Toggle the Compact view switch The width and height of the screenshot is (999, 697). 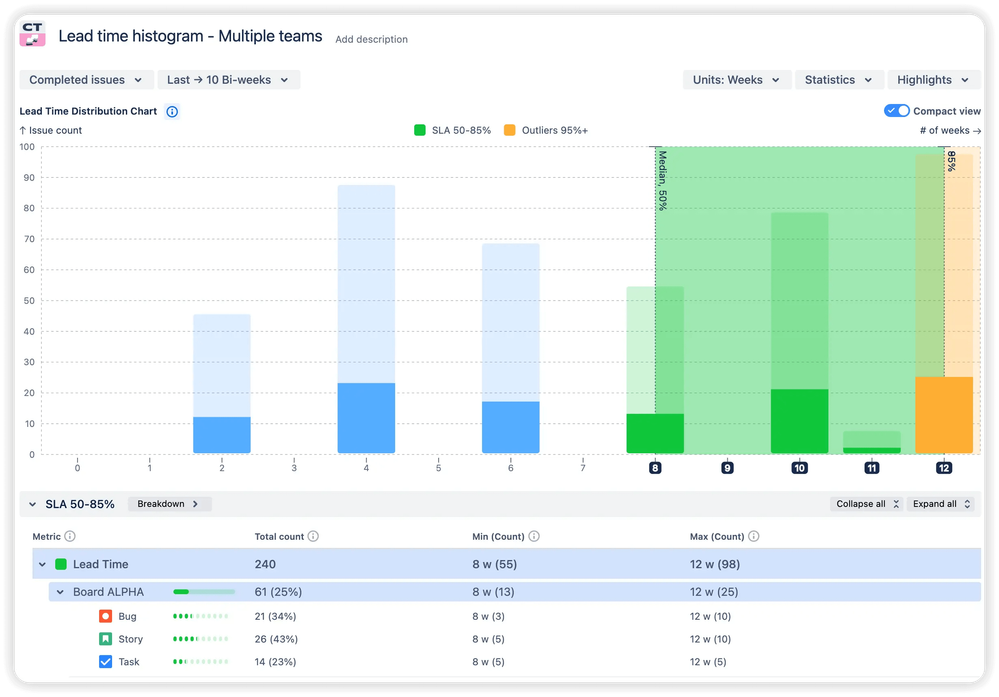coord(896,111)
